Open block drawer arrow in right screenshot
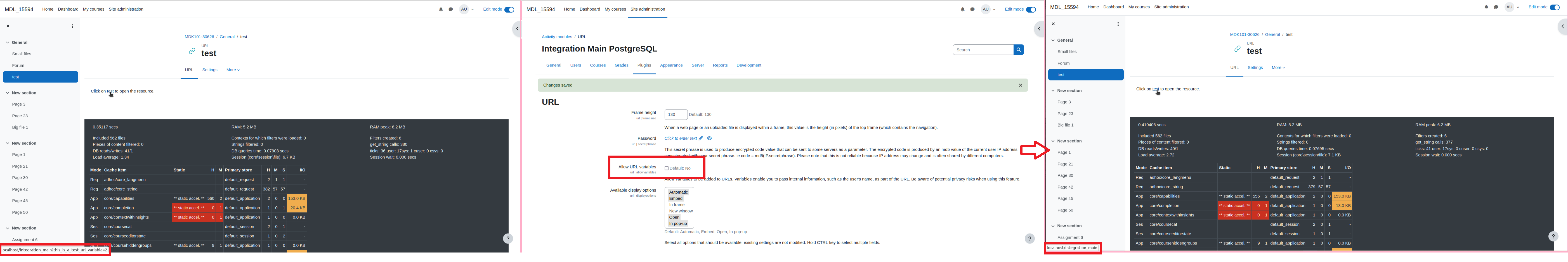 click(1562, 26)
